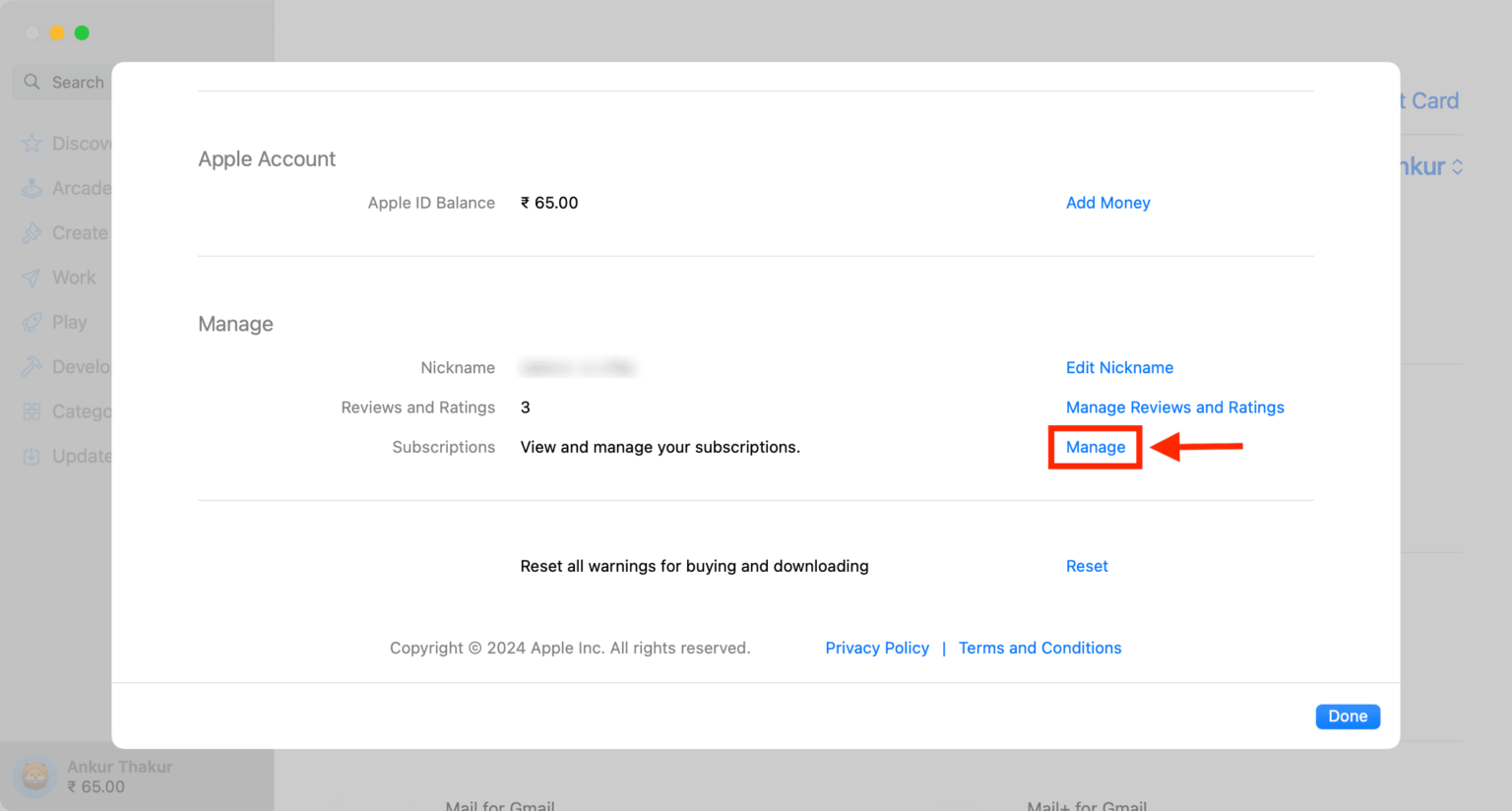Click the Redeem Gift Card link behind dialog
This screenshot has width=1512, height=811.
pos(1429,100)
